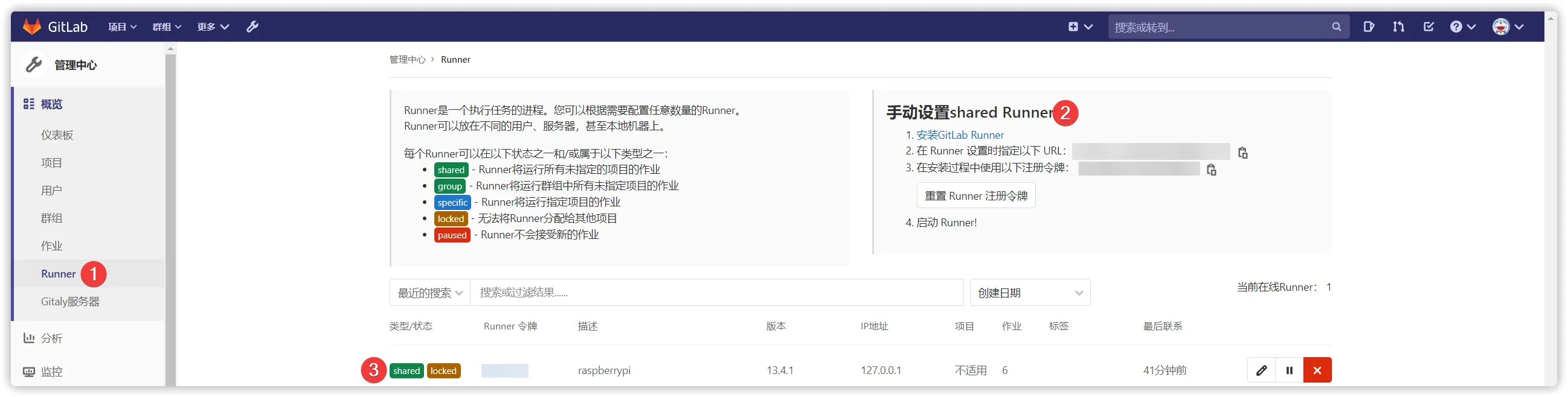
Task: Open the 更多 menu in navbar
Action: (213, 27)
